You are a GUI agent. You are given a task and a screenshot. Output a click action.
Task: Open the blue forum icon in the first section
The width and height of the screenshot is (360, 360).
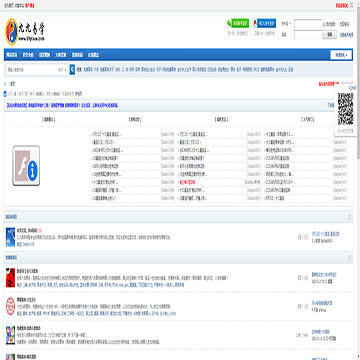pos(10,237)
